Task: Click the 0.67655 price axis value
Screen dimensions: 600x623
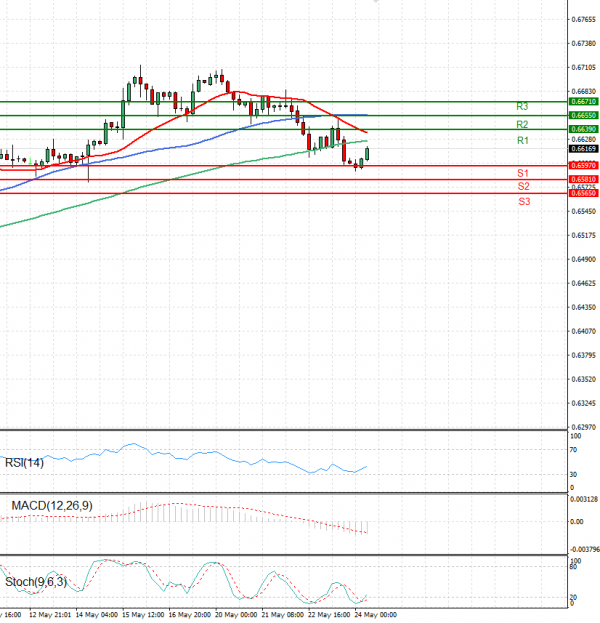Action: coord(584,19)
